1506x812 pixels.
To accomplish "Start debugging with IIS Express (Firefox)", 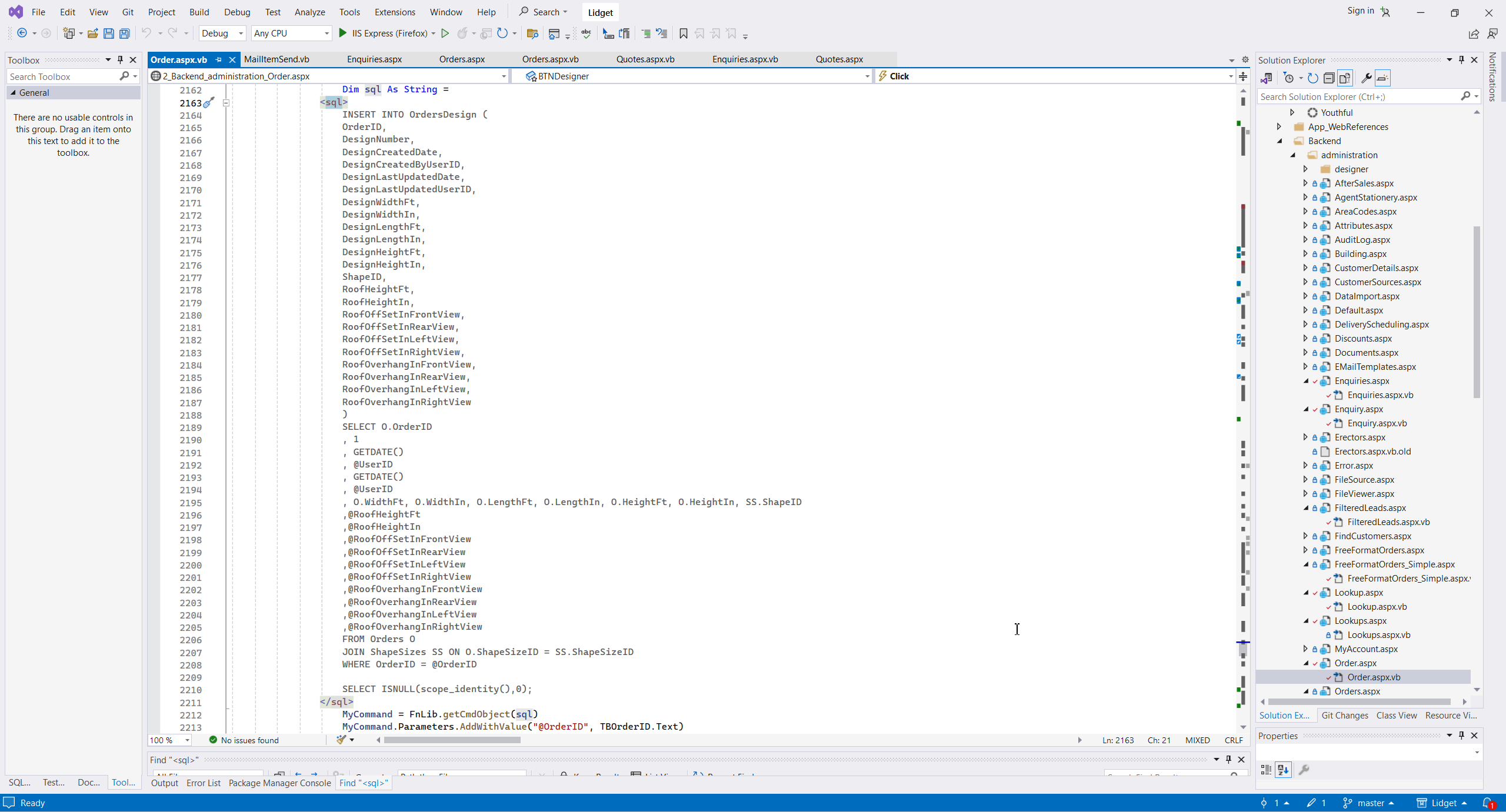I will 384,34.
